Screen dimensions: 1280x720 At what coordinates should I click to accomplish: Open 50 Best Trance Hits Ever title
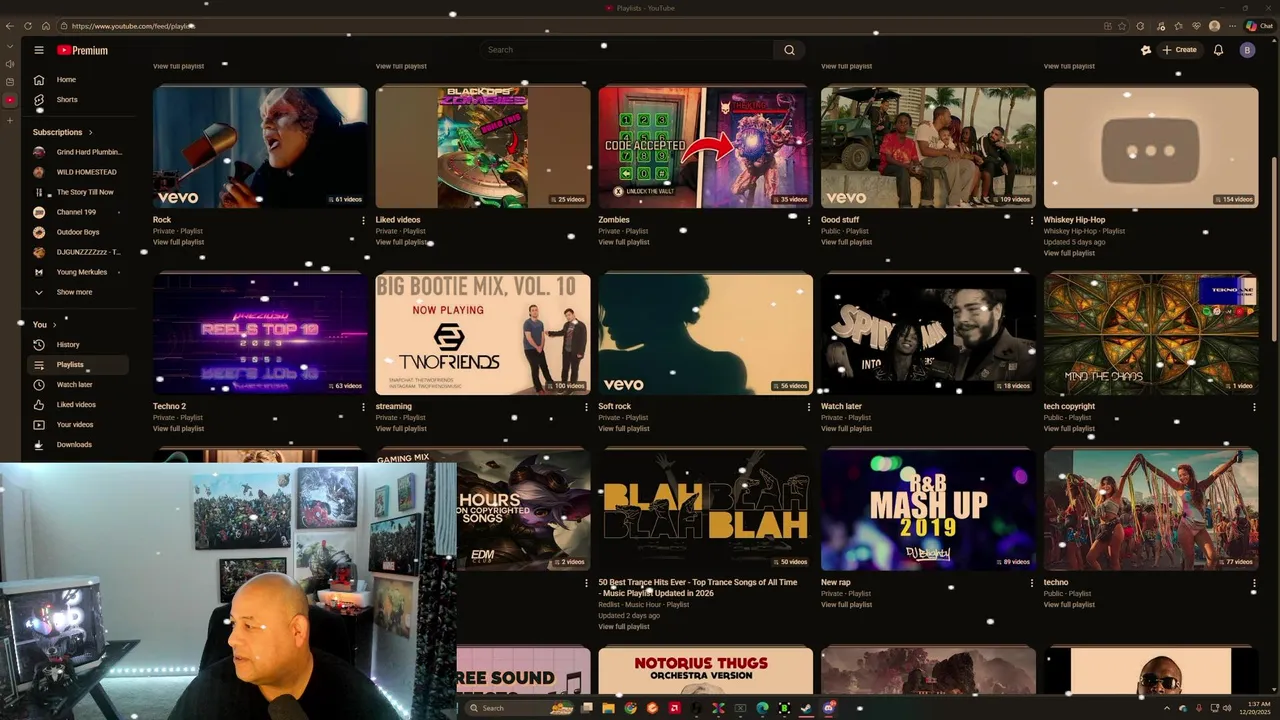click(x=698, y=588)
